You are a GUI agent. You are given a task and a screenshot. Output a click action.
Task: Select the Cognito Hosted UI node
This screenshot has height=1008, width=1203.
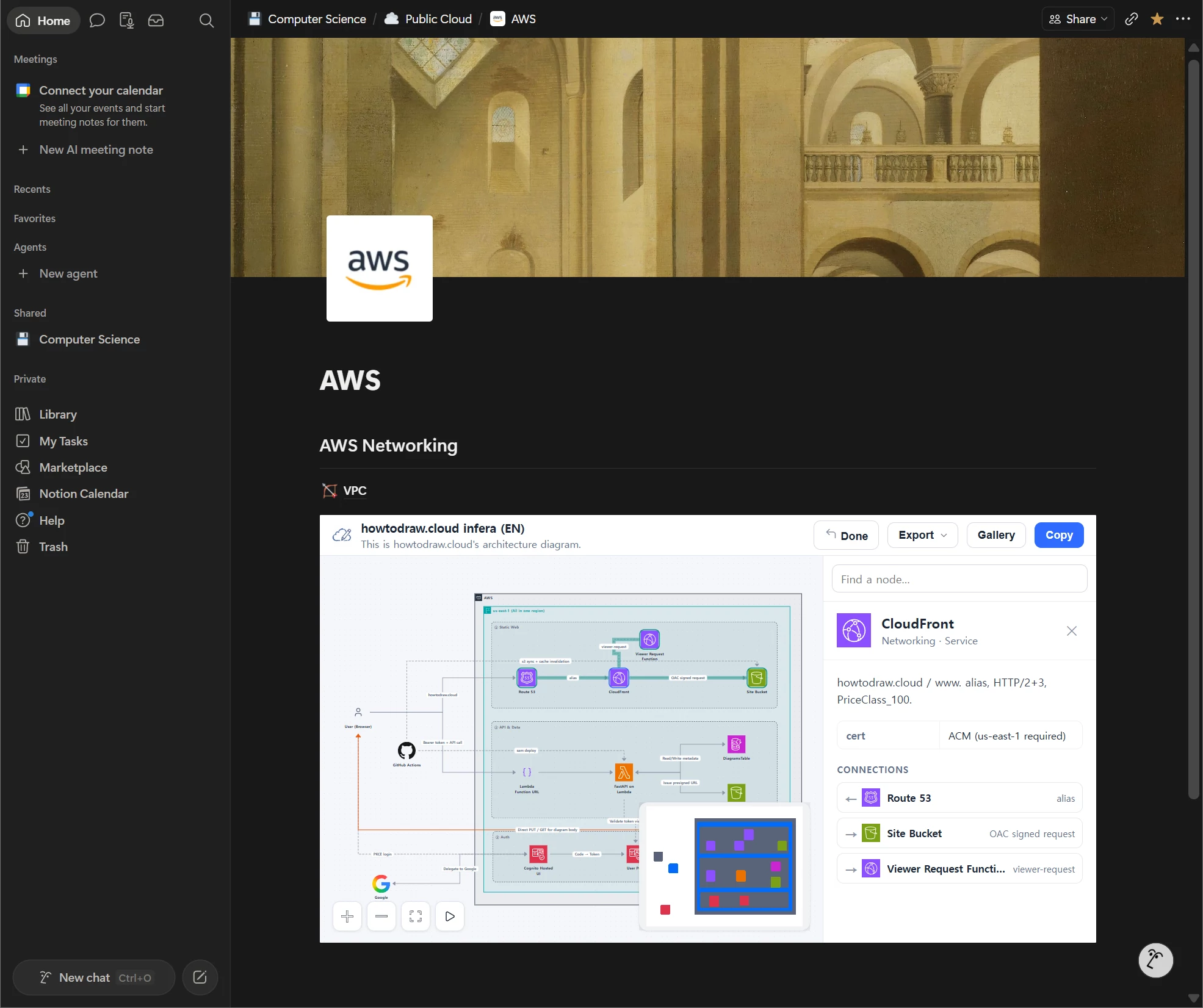click(x=538, y=854)
